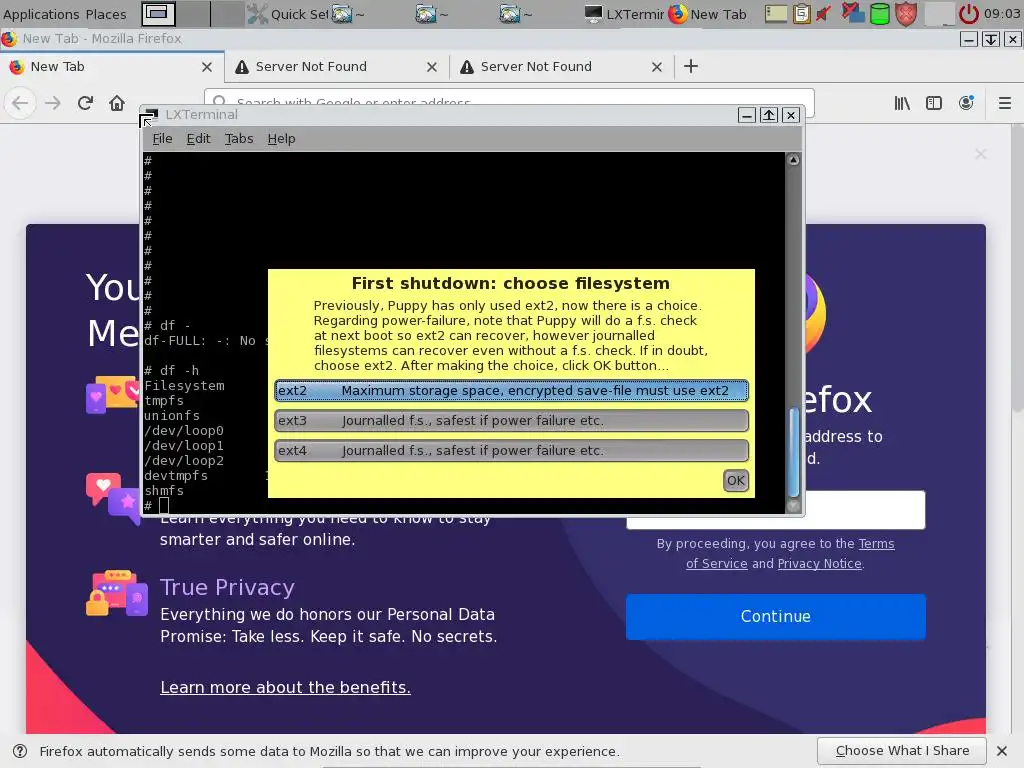Click the True Privacy illustration icon
Viewport: 1024px width, 768px height.
pyautogui.click(x=118, y=593)
